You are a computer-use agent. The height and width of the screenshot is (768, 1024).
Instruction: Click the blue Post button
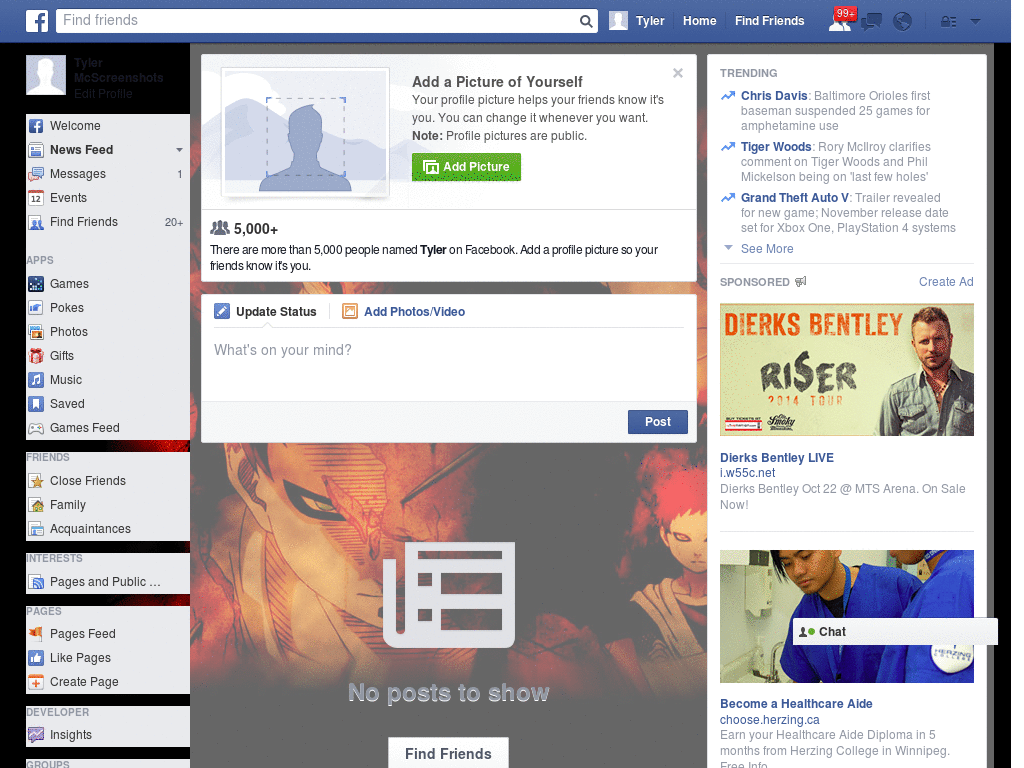pyautogui.click(x=658, y=422)
